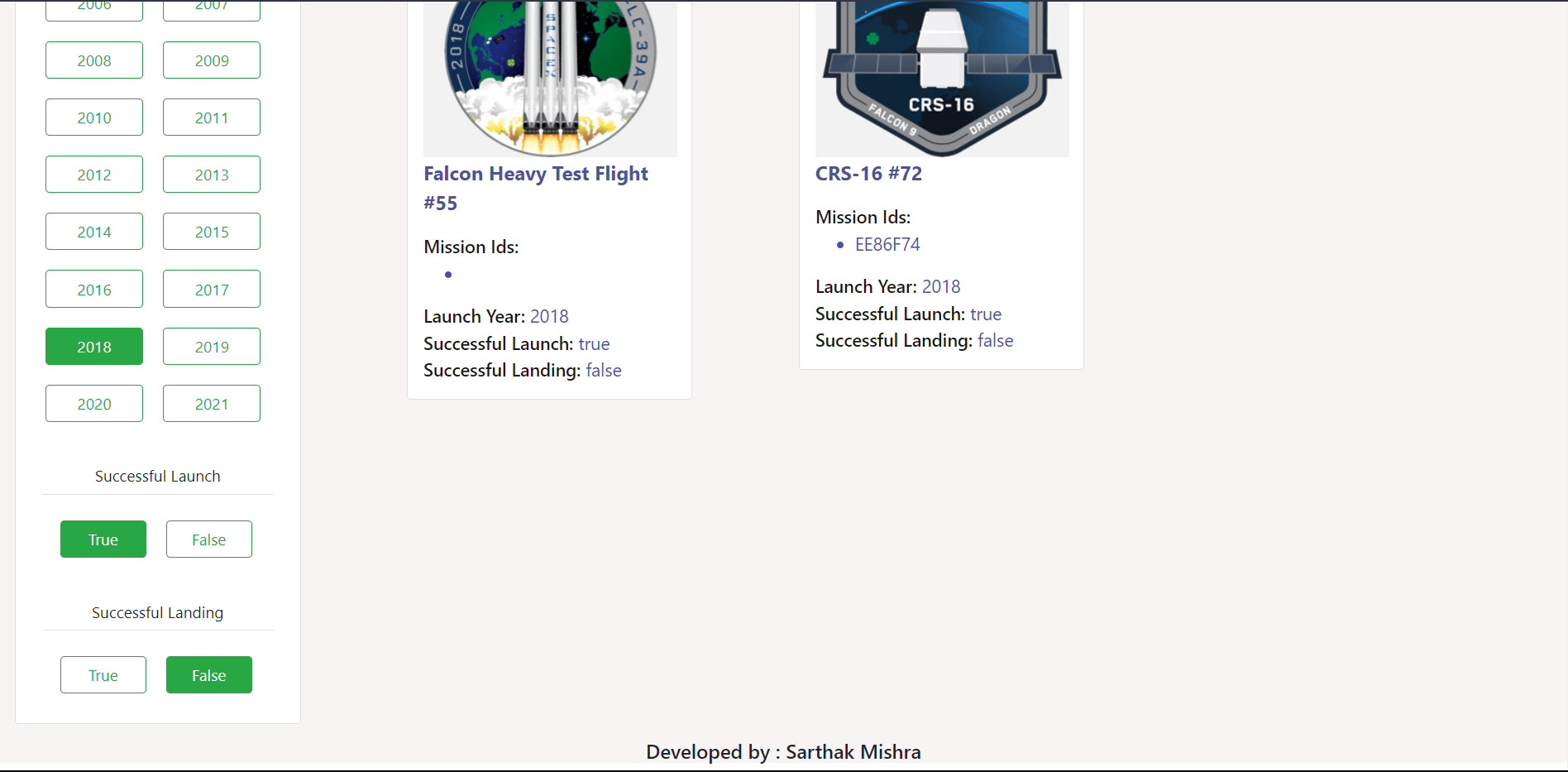
Task: Switch the year filter to 2020
Action: (94, 404)
